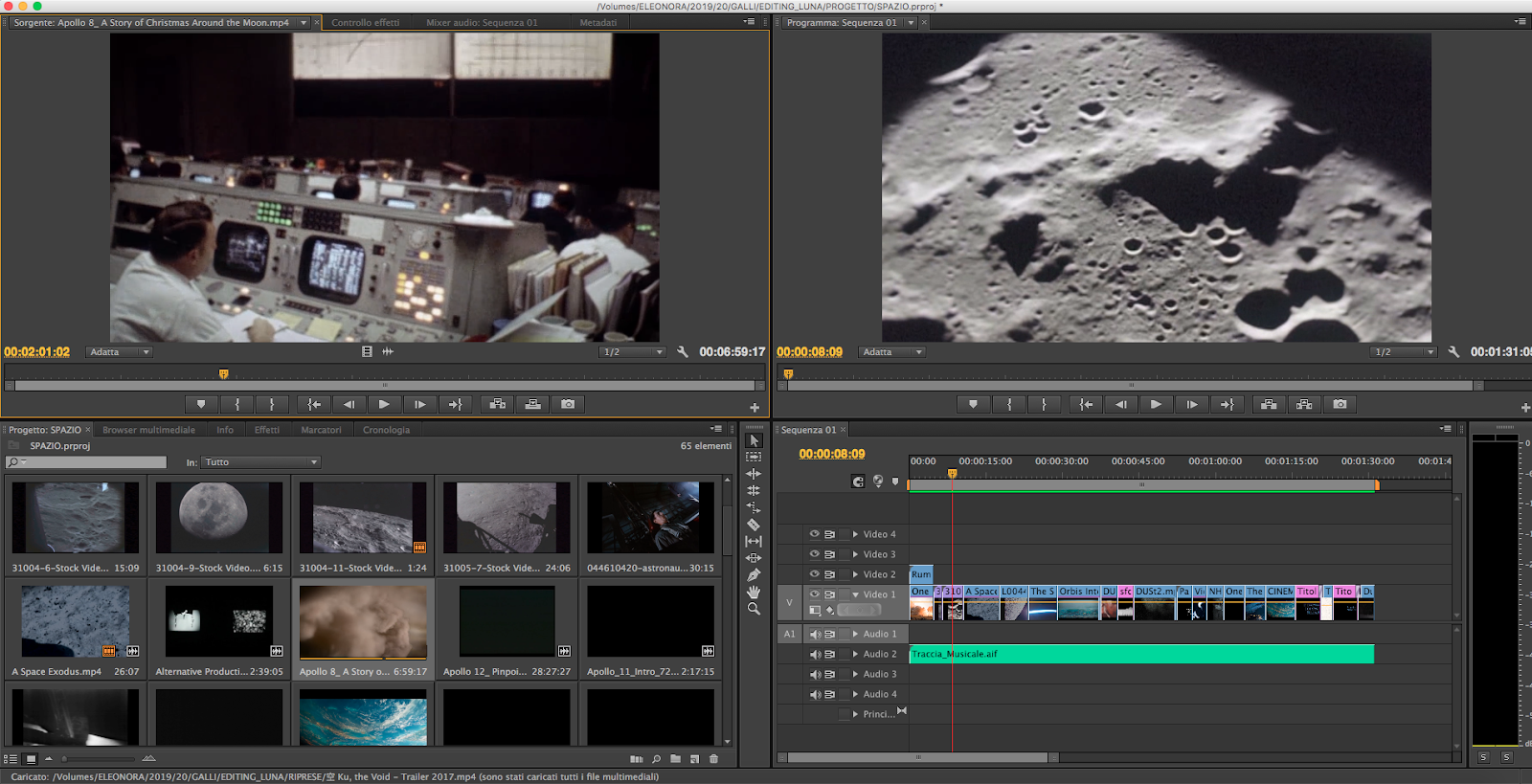This screenshot has width=1532, height=784.
Task: Click the project search input field
Action: (86, 462)
